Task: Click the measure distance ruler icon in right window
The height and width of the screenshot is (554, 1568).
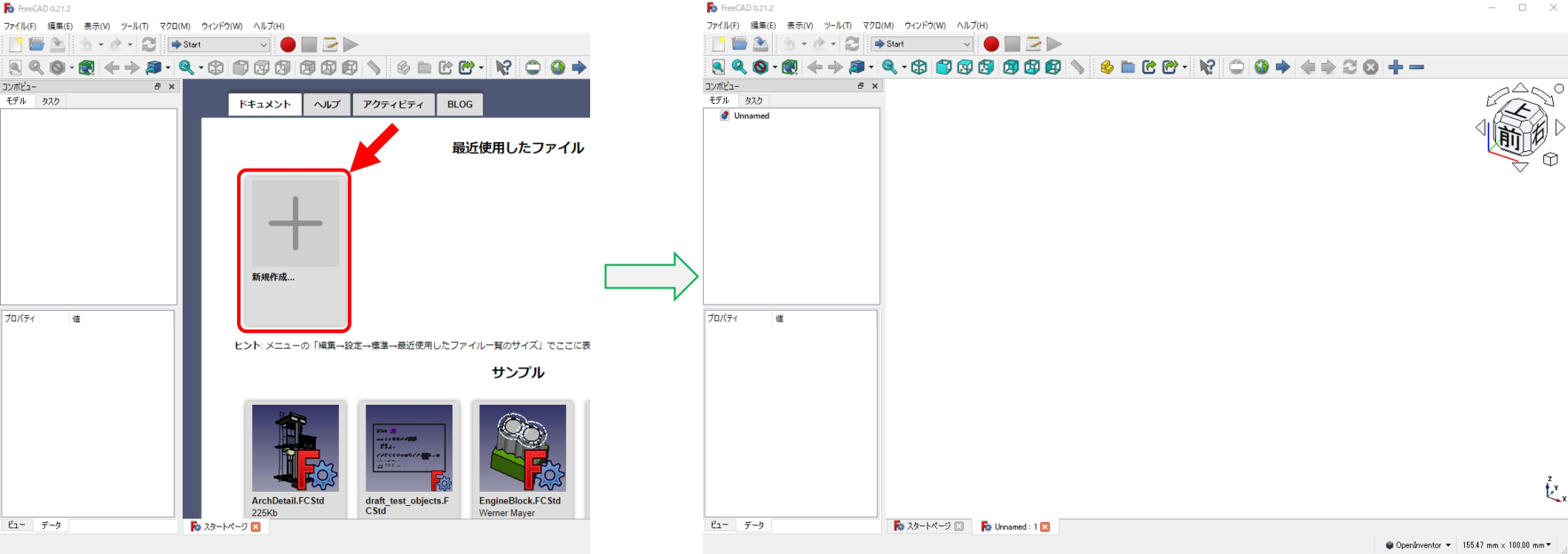Action: tap(1076, 67)
